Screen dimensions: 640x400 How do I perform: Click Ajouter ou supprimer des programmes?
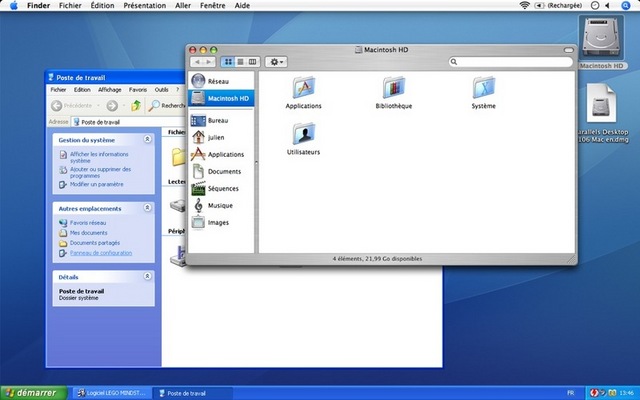coord(100,172)
